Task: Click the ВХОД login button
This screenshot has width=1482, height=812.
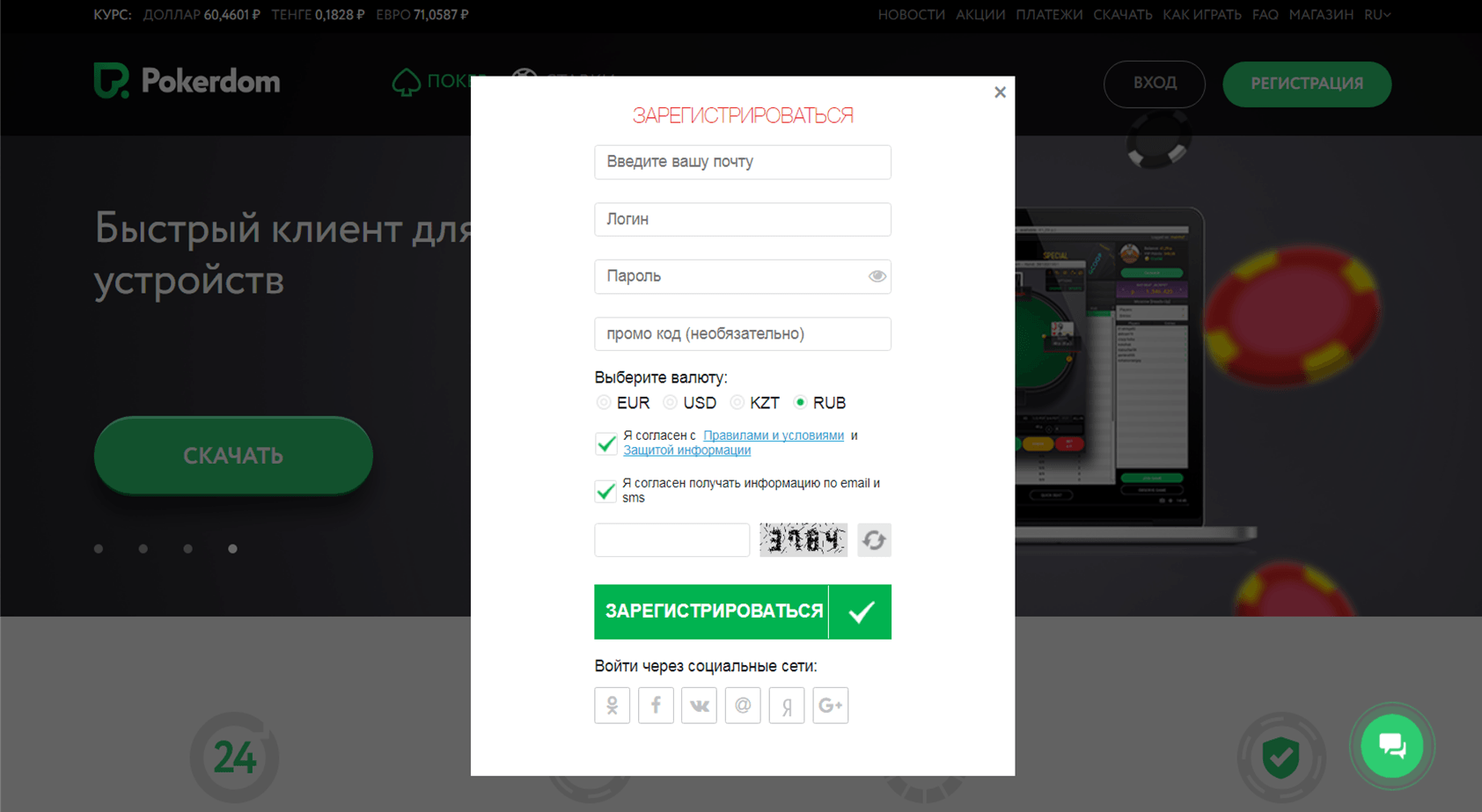Action: tap(1154, 84)
